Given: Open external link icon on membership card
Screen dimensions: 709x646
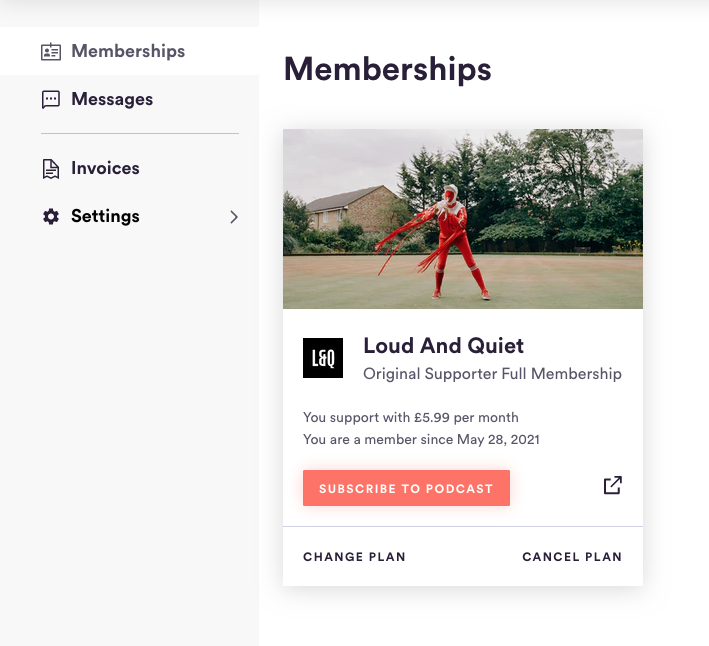Looking at the screenshot, I should click(613, 485).
